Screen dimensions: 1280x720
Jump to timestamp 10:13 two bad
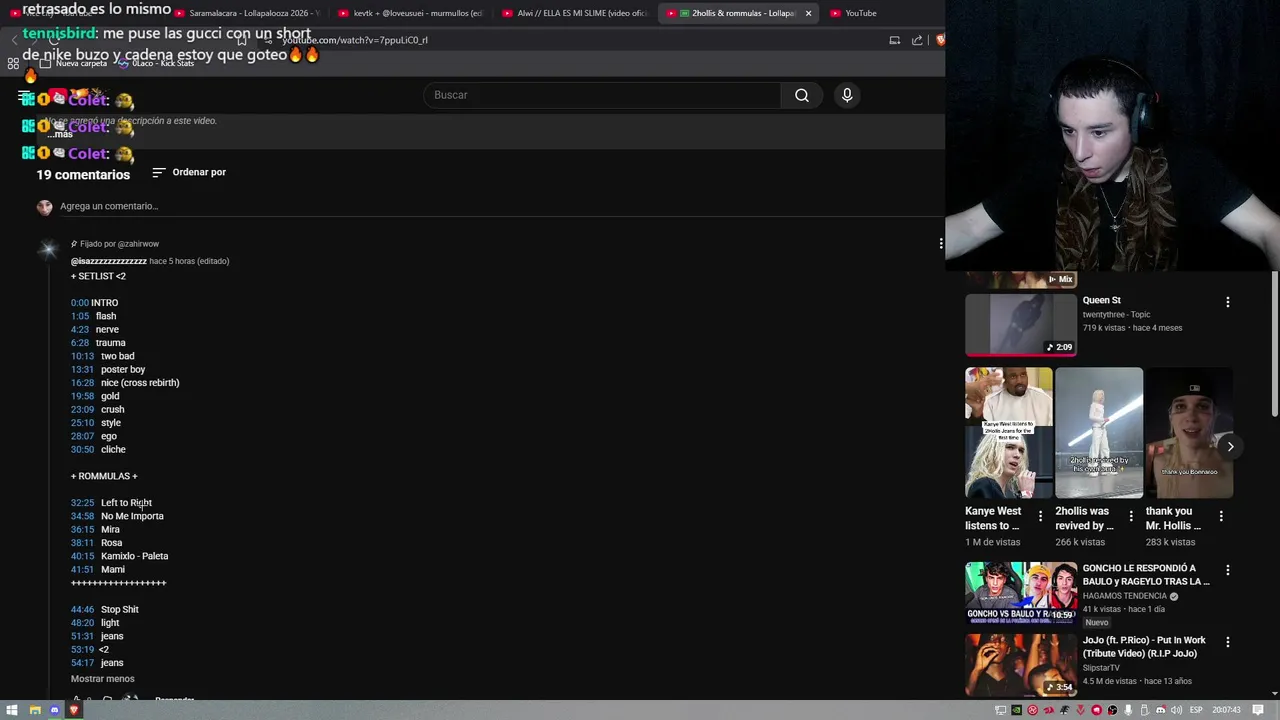[x=82, y=356]
